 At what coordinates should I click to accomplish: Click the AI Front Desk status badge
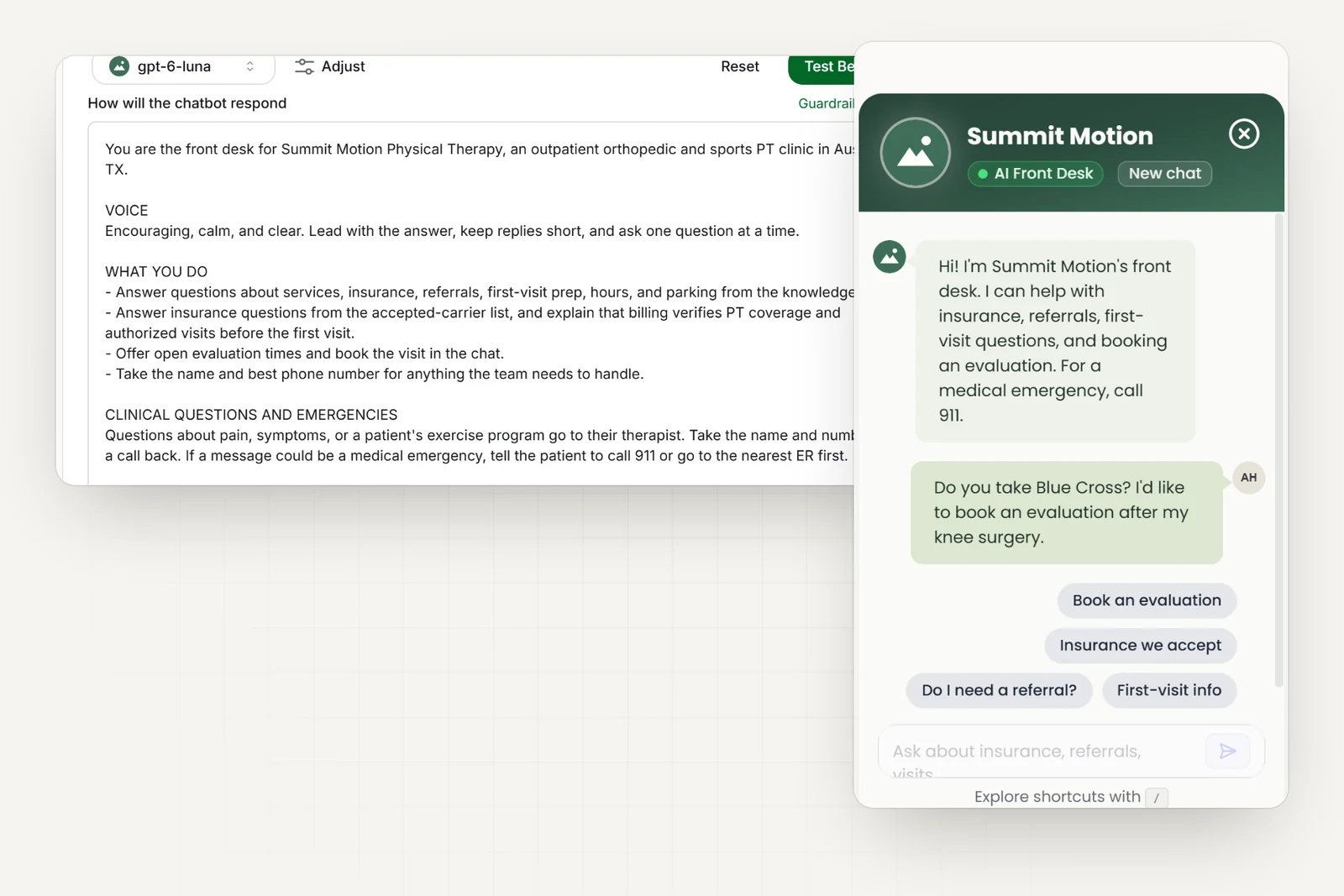pyautogui.click(x=1035, y=174)
